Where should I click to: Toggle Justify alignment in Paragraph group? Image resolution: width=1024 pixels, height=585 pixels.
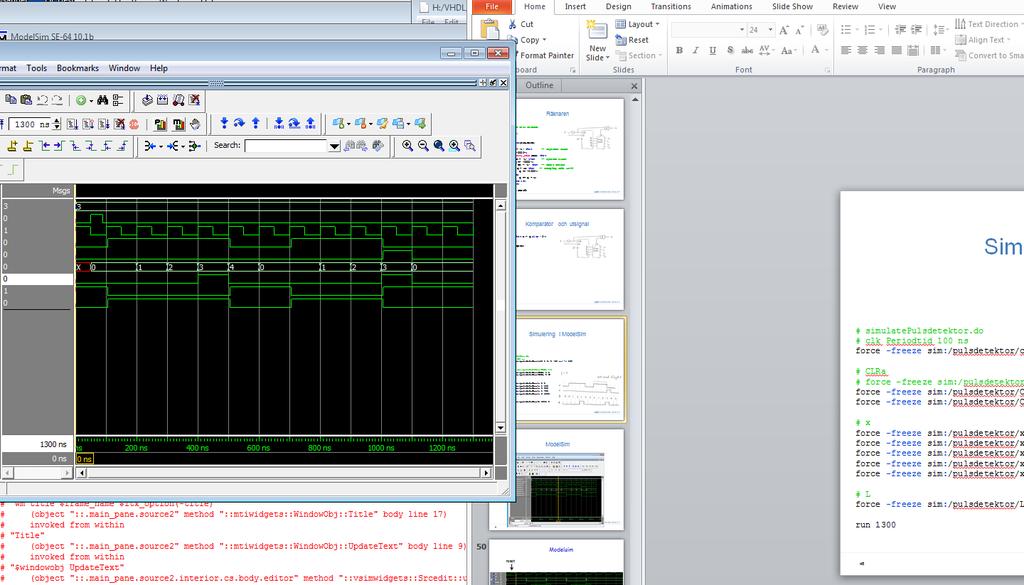tap(897, 50)
